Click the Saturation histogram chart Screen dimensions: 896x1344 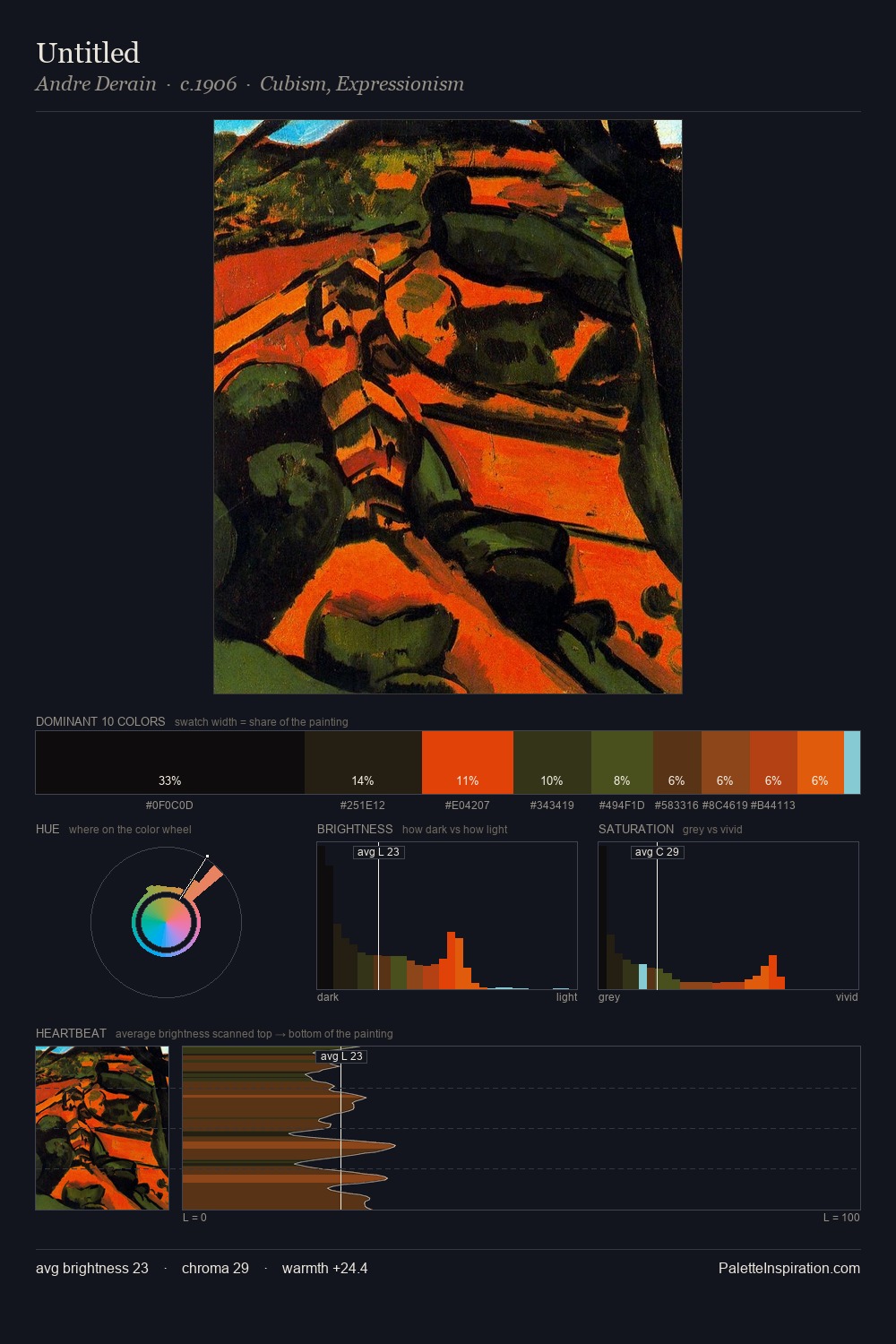728,916
